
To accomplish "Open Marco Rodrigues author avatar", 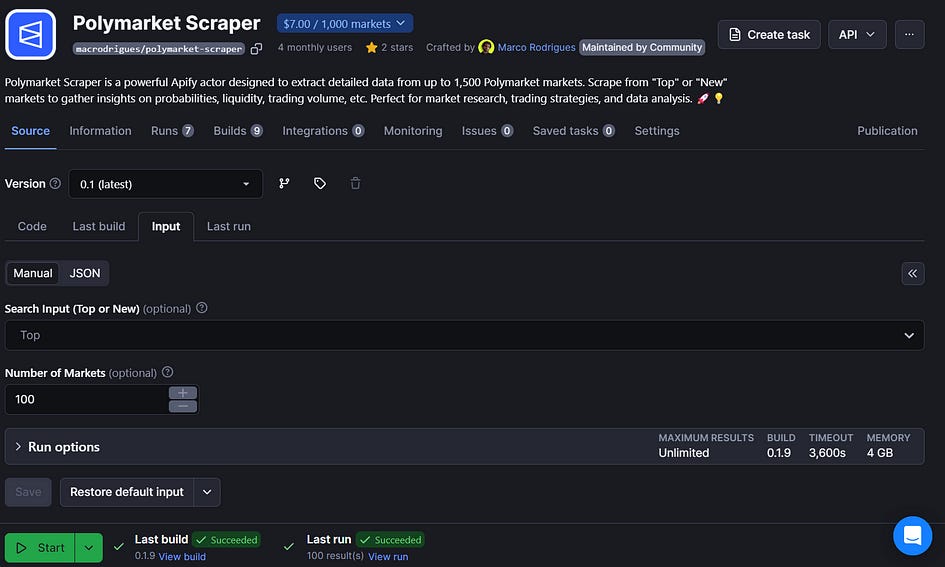I will click(x=486, y=47).
